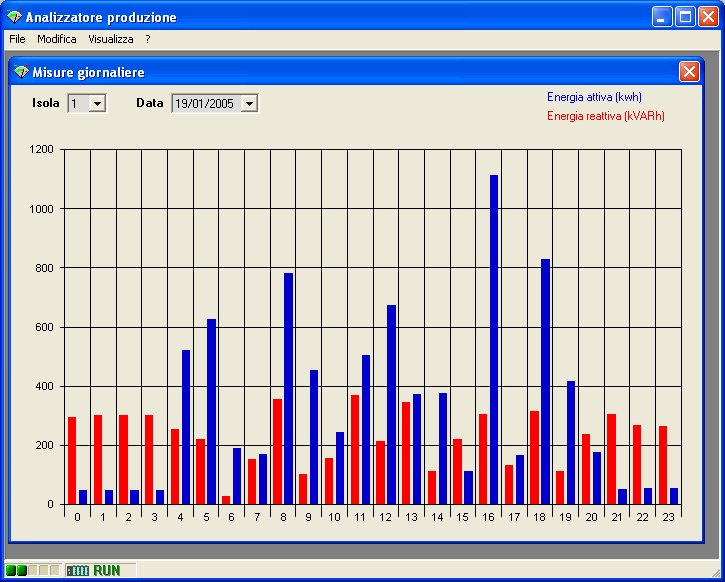Click the x-axis hour label 12

coord(386,517)
